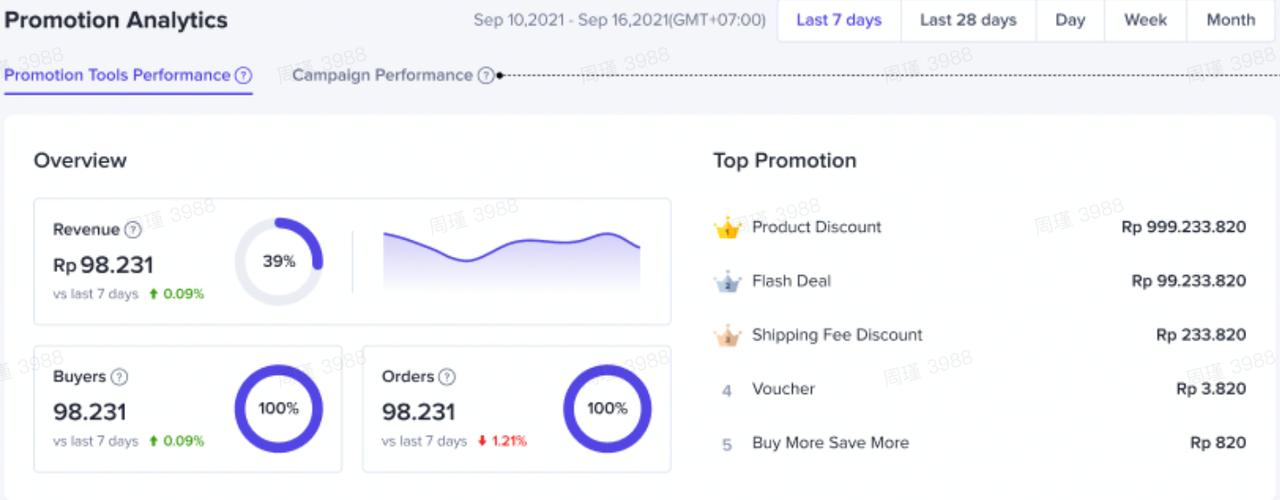Open the Voucher promotion row
1280x500 pixels.
pos(784,389)
